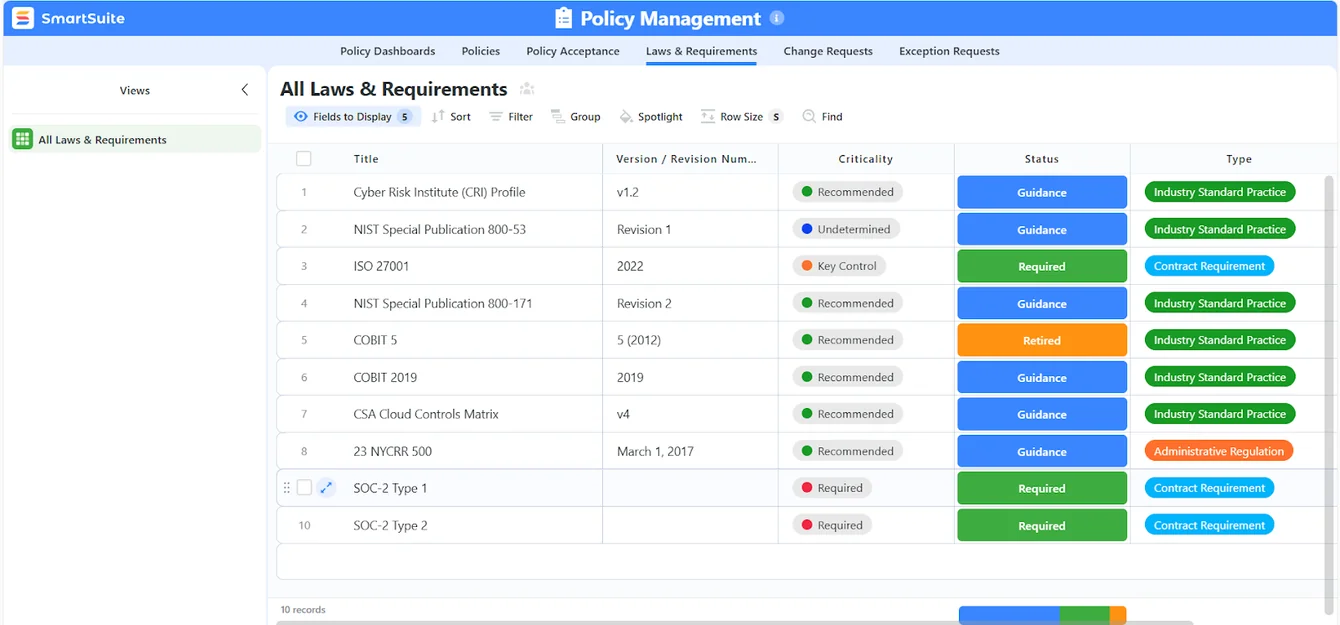This screenshot has width=1340, height=625.
Task: Switch to Policy Dashboards tab
Action: 388,51
